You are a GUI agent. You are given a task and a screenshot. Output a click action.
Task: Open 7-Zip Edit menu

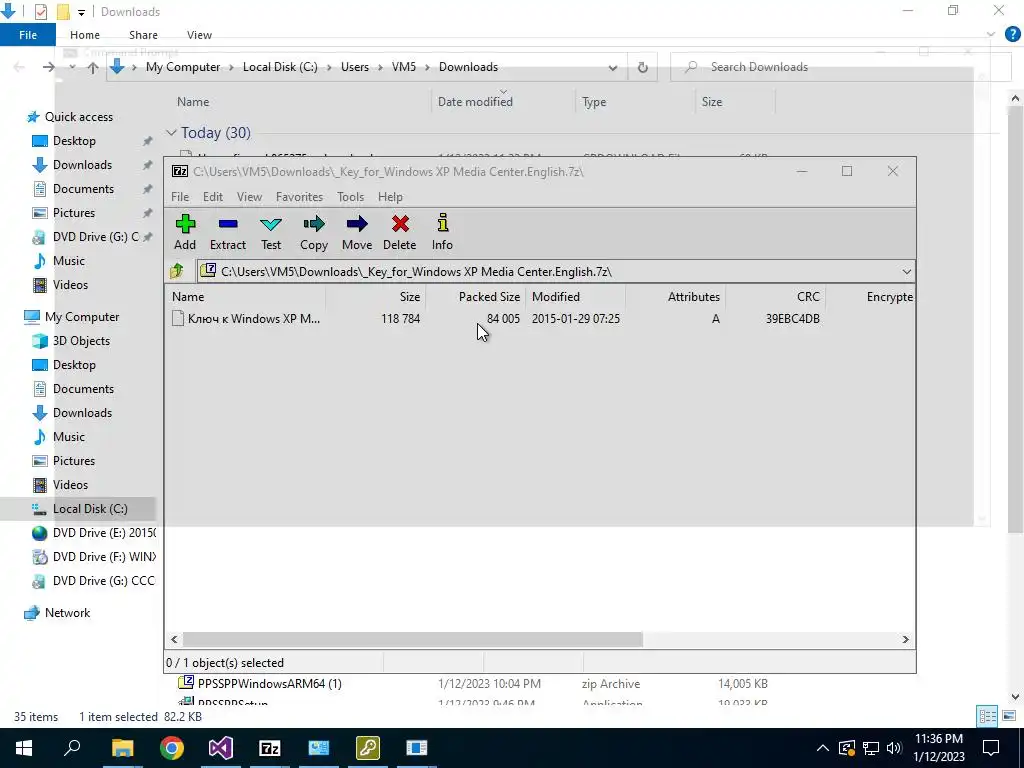pos(212,197)
